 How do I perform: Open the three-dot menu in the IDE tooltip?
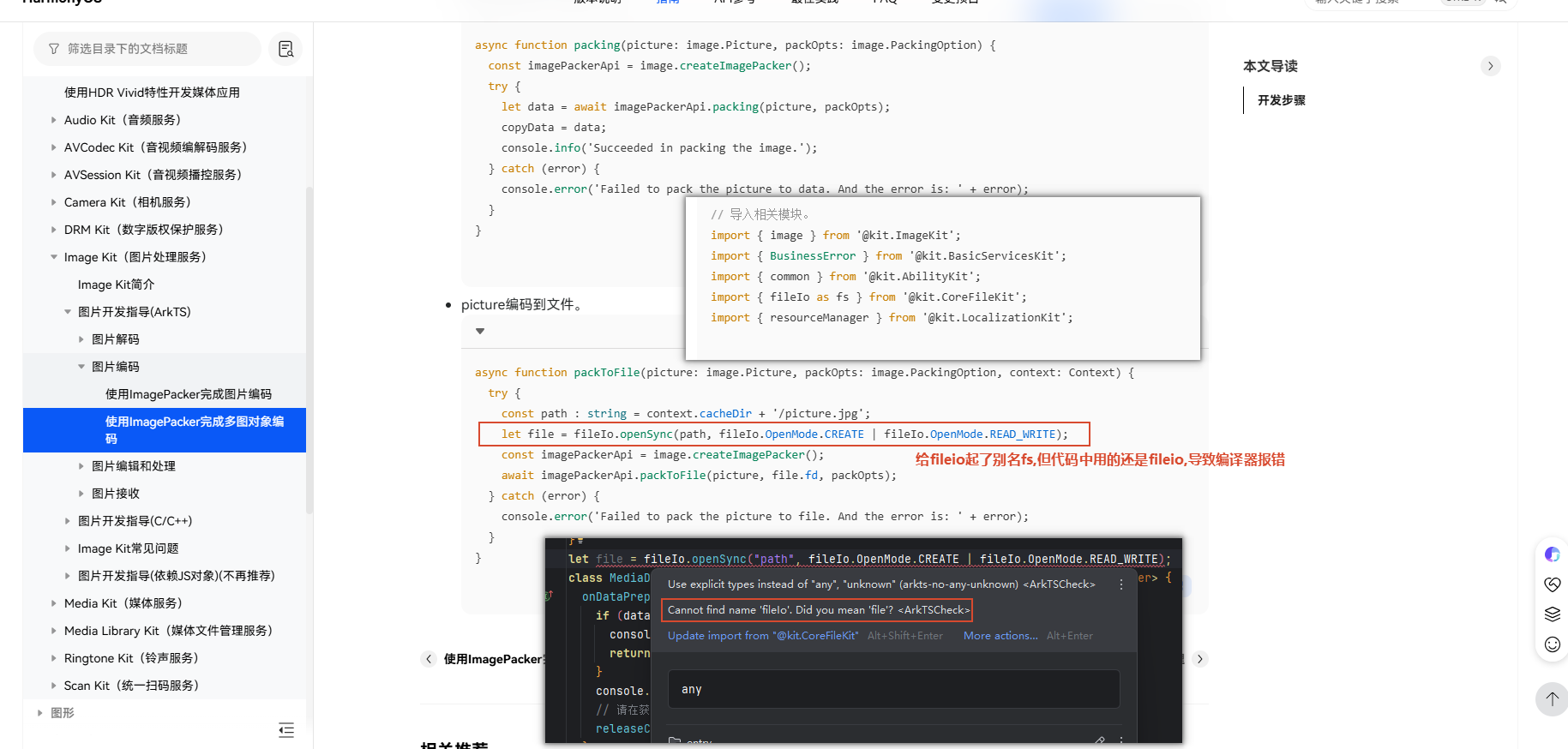coord(1121,584)
